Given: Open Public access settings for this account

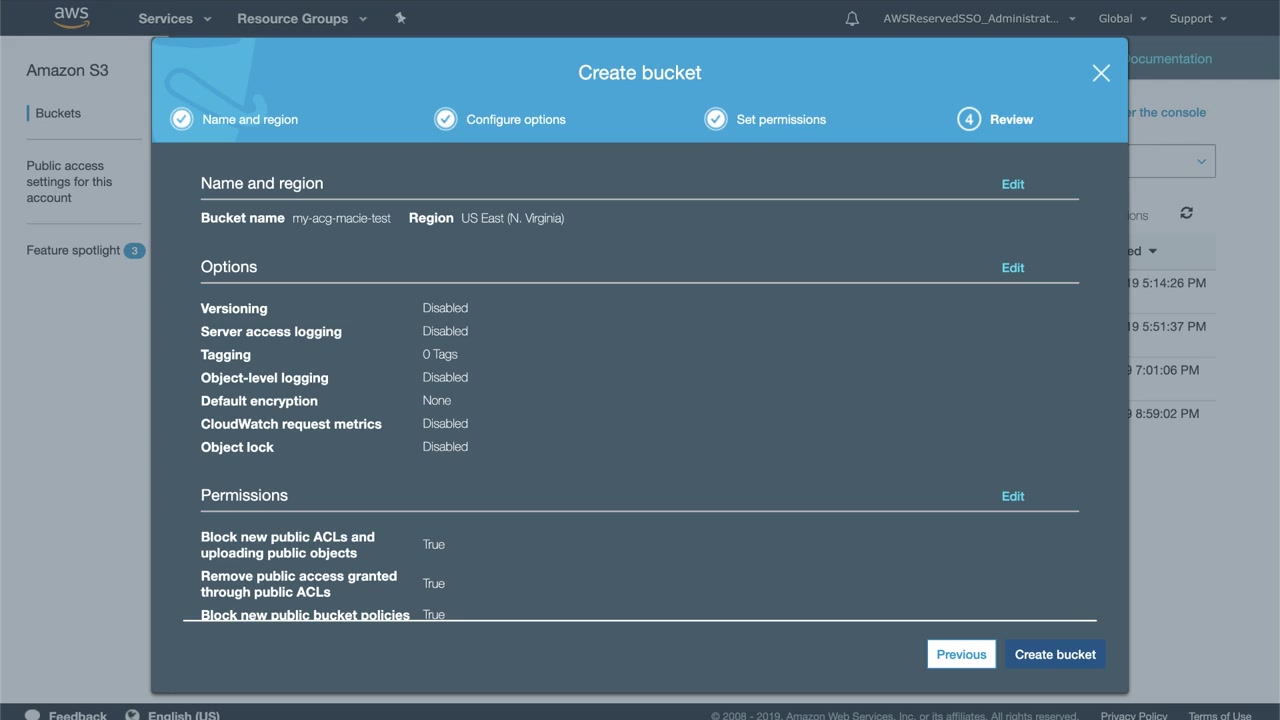Looking at the screenshot, I should click(x=69, y=182).
